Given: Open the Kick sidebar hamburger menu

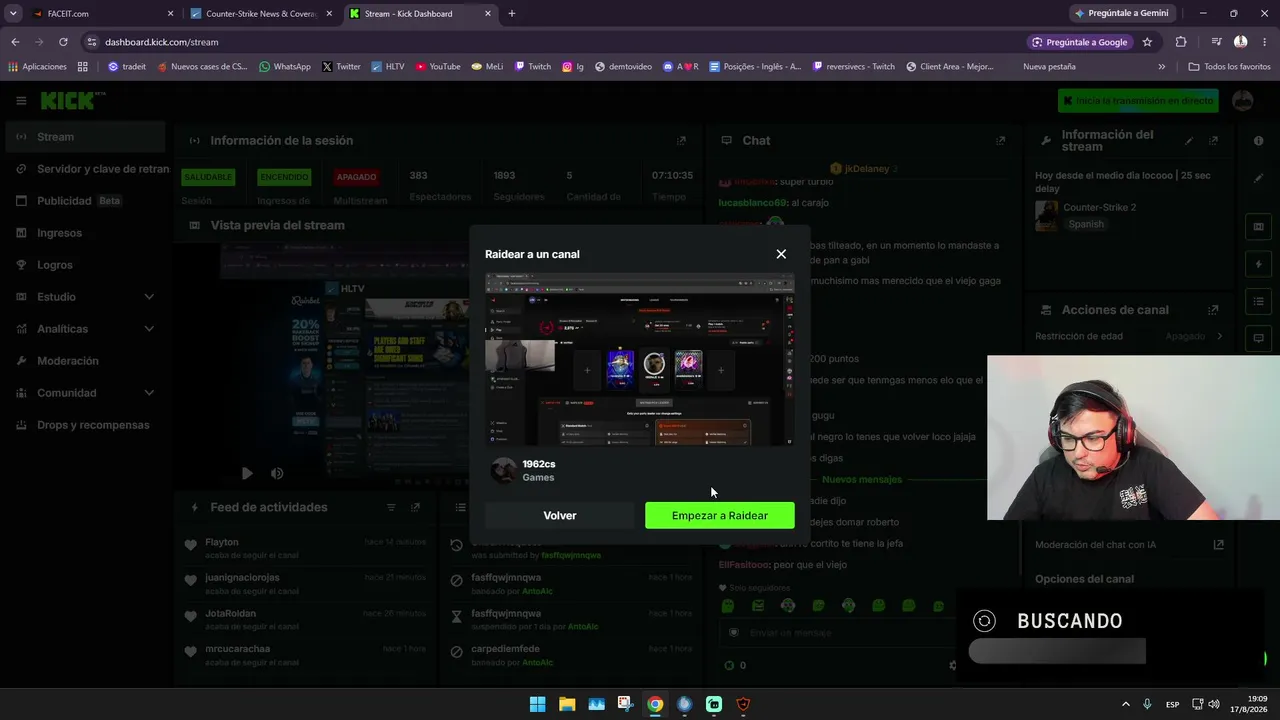Looking at the screenshot, I should (x=21, y=101).
